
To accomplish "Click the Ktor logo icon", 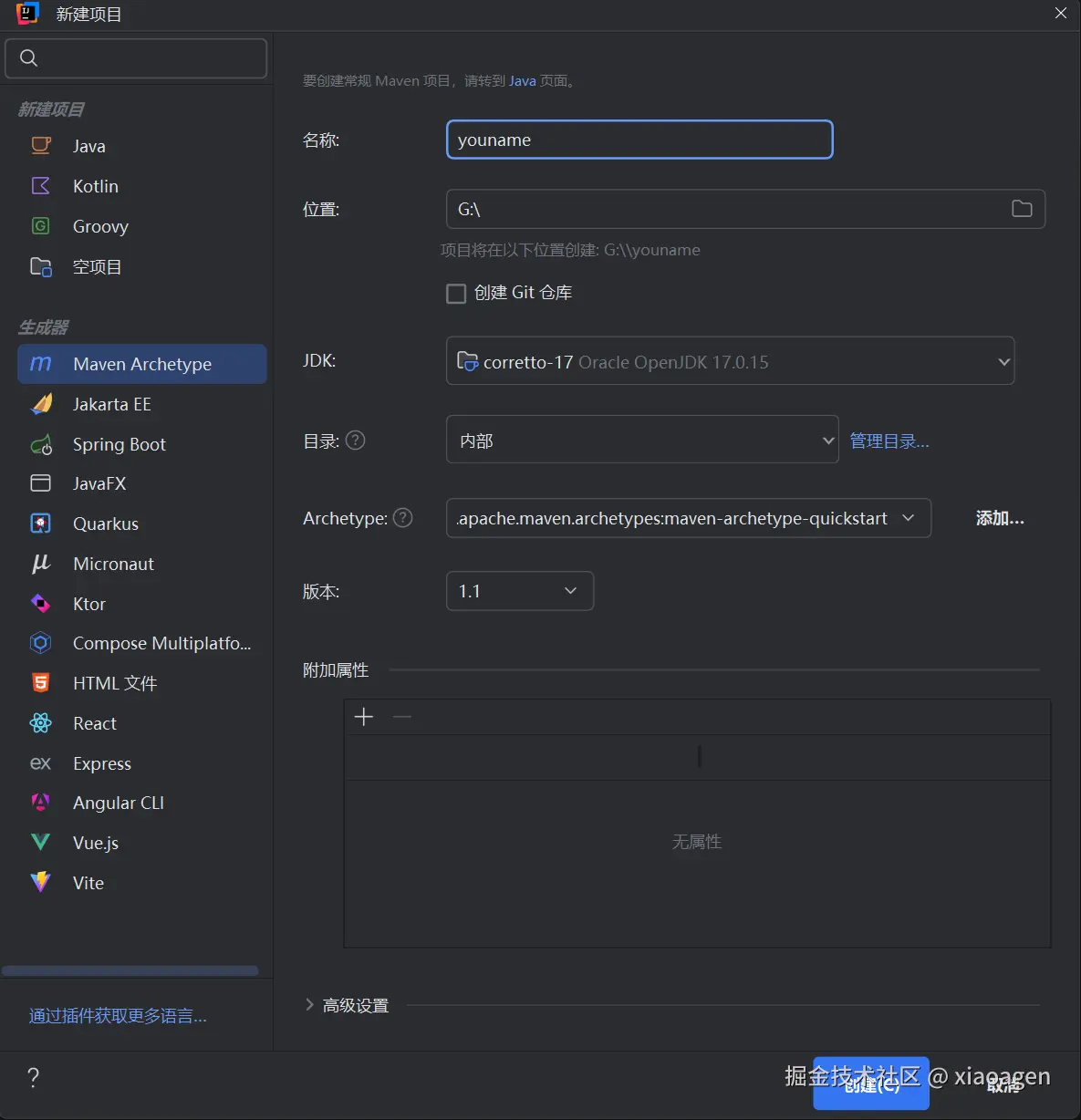I will tap(41, 604).
